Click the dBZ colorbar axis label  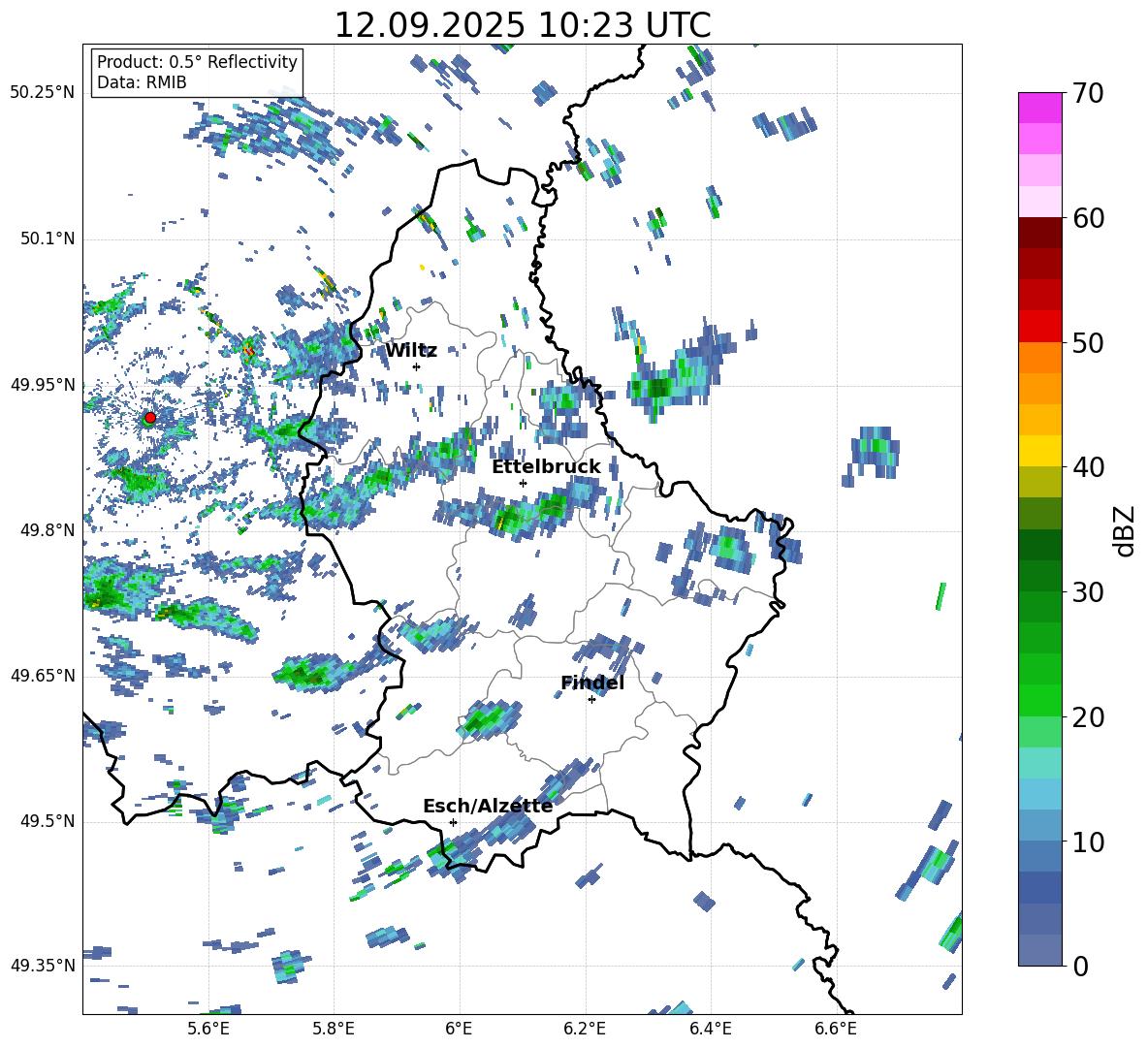(x=1125, y=530)
